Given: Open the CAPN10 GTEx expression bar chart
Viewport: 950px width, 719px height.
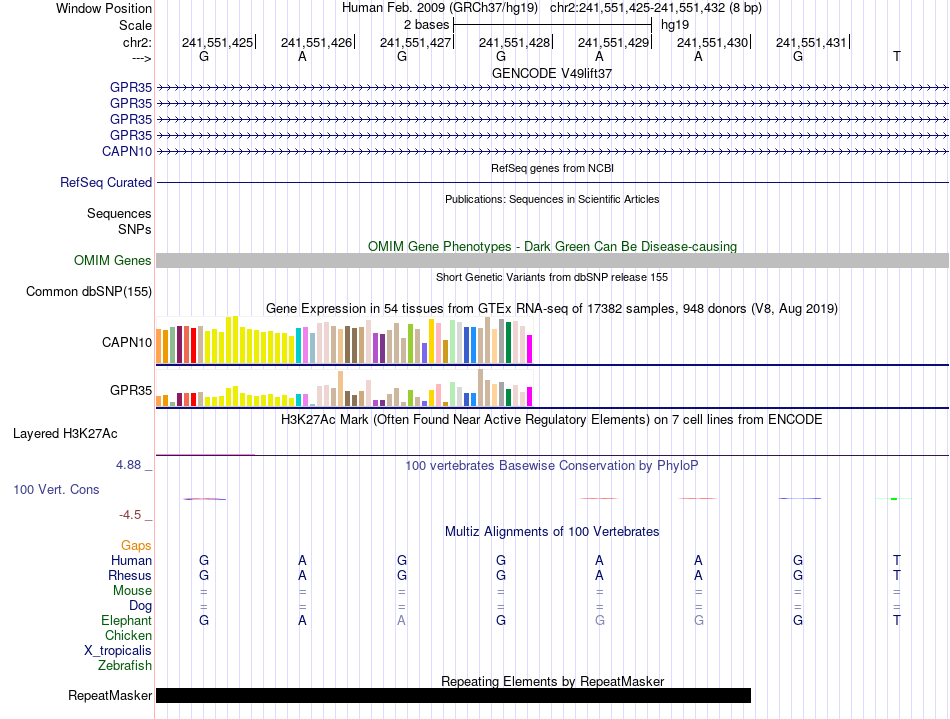Looking at the screenshot, I should [344, 340].
